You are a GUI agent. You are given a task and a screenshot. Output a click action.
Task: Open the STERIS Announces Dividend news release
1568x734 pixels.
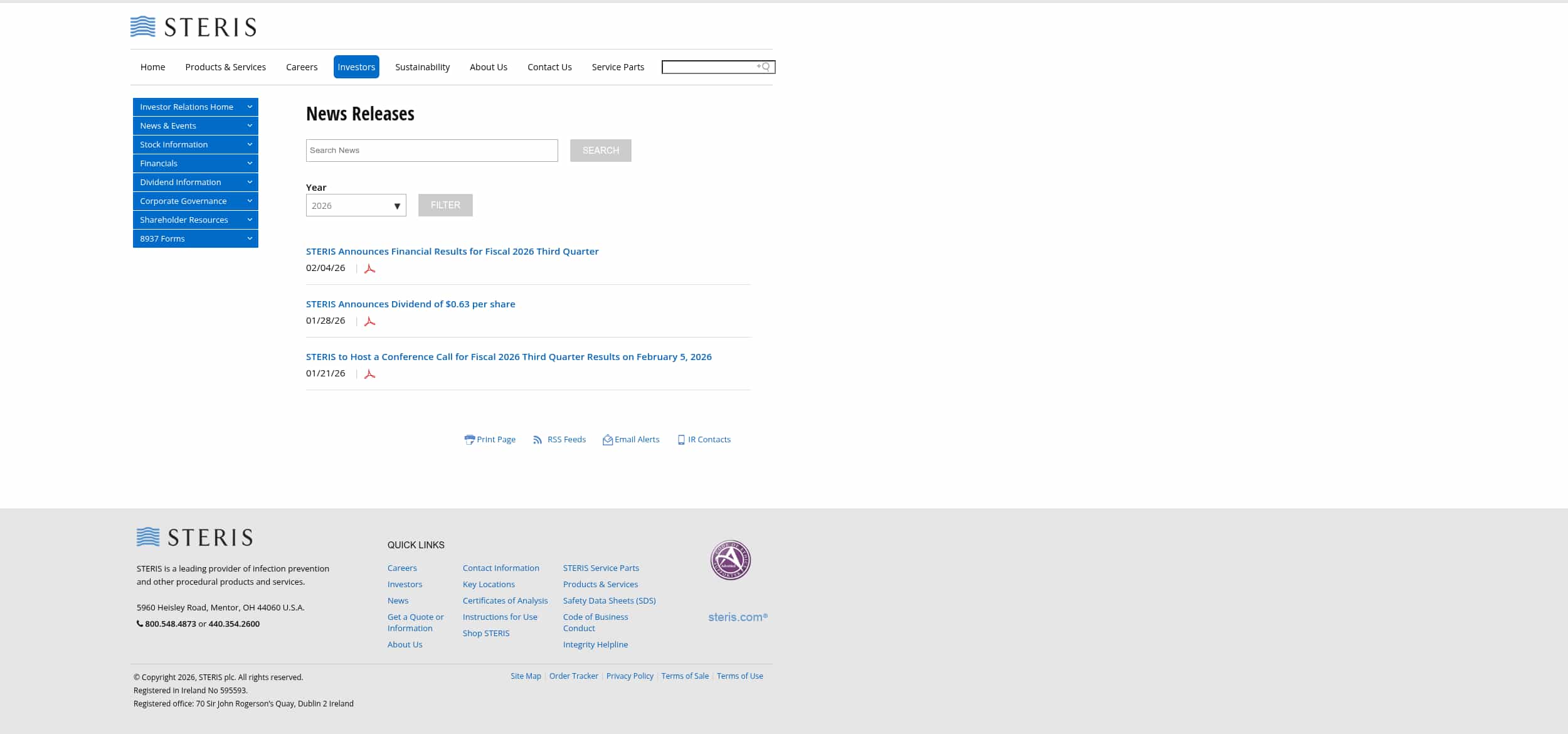pos(410,304)
